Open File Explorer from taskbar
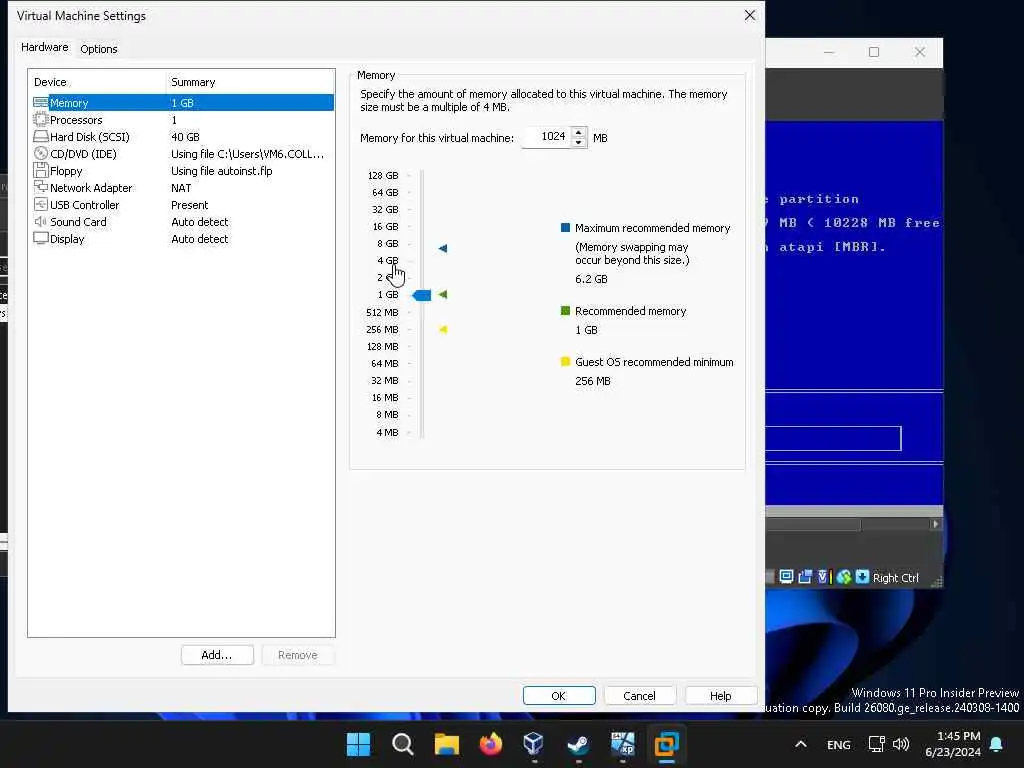 click(x=447, y=744)
